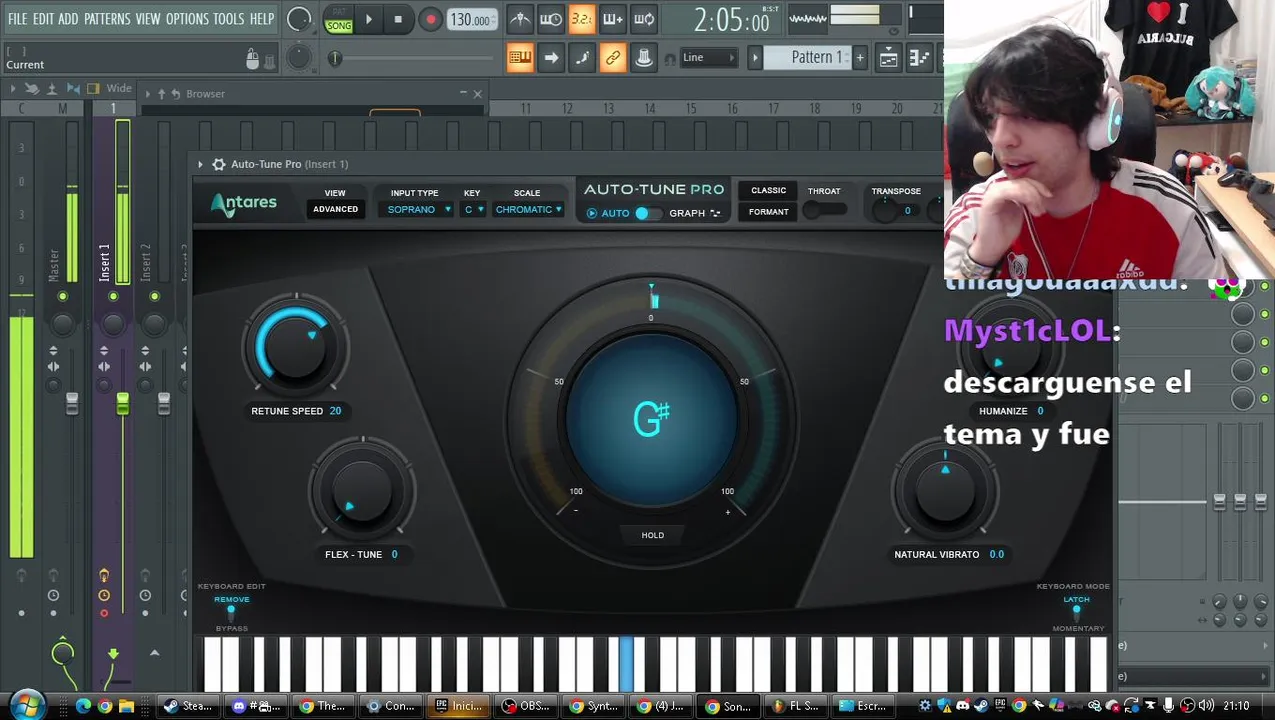
Task: Click the RETUNE SPEED knob
Action: (296, 346)
